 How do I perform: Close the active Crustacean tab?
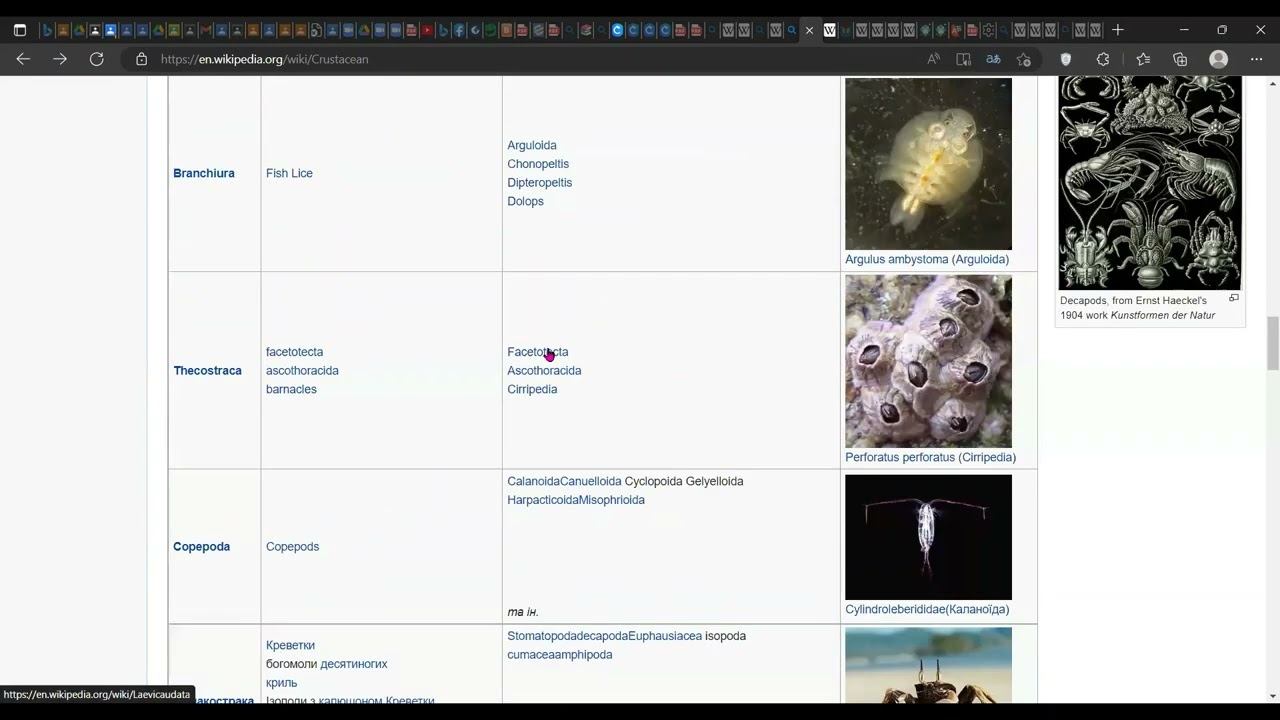tap(809, 30)
